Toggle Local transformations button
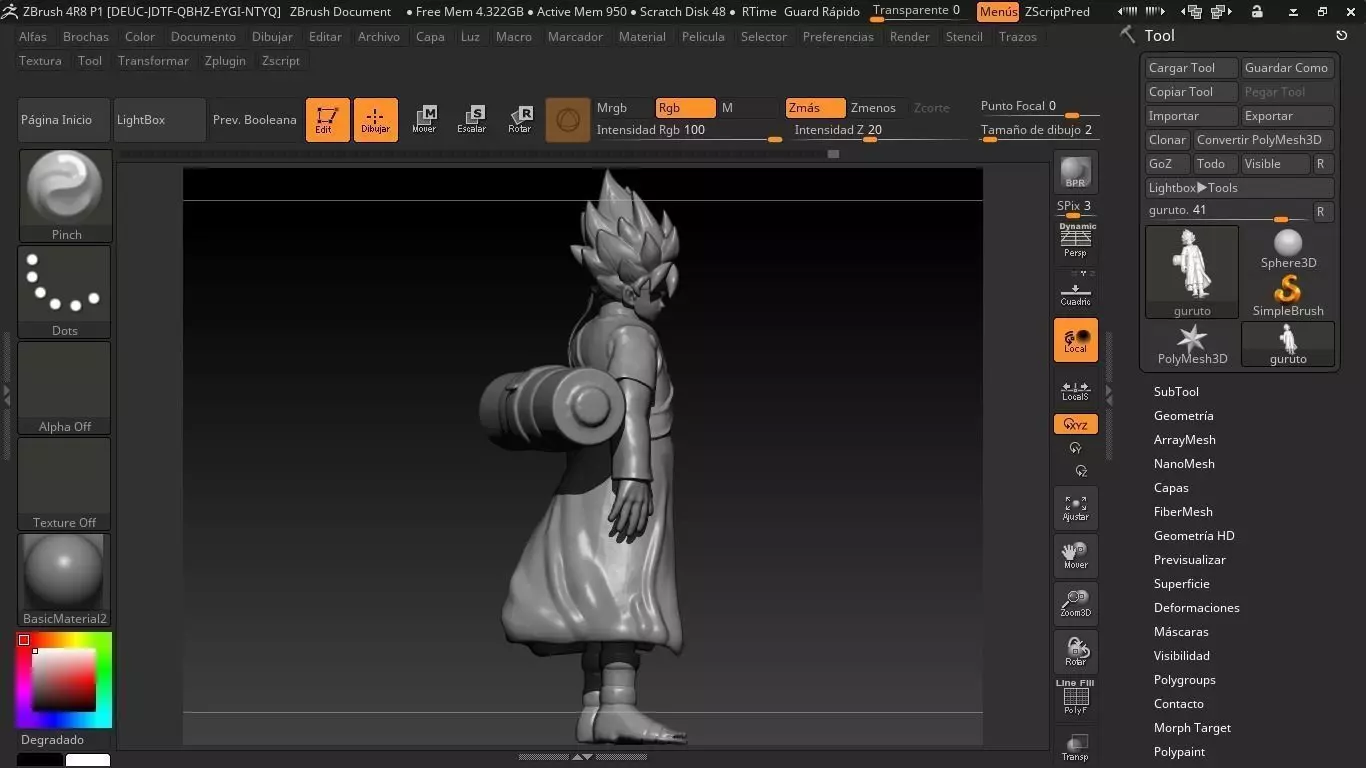 tap(1076, 340)
